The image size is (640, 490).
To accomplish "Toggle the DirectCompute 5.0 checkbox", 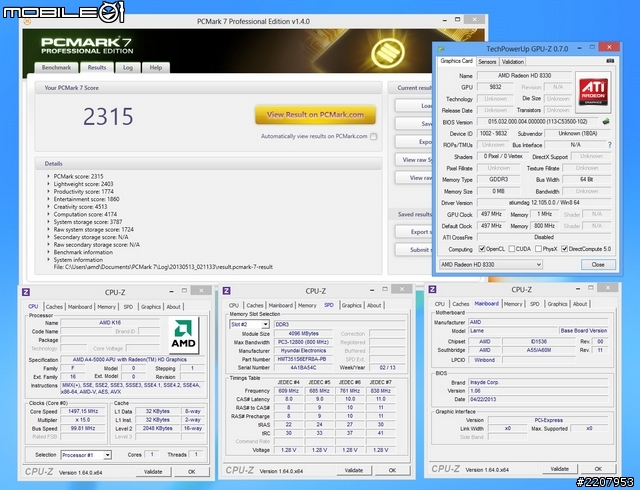I will tap(564, 249).
